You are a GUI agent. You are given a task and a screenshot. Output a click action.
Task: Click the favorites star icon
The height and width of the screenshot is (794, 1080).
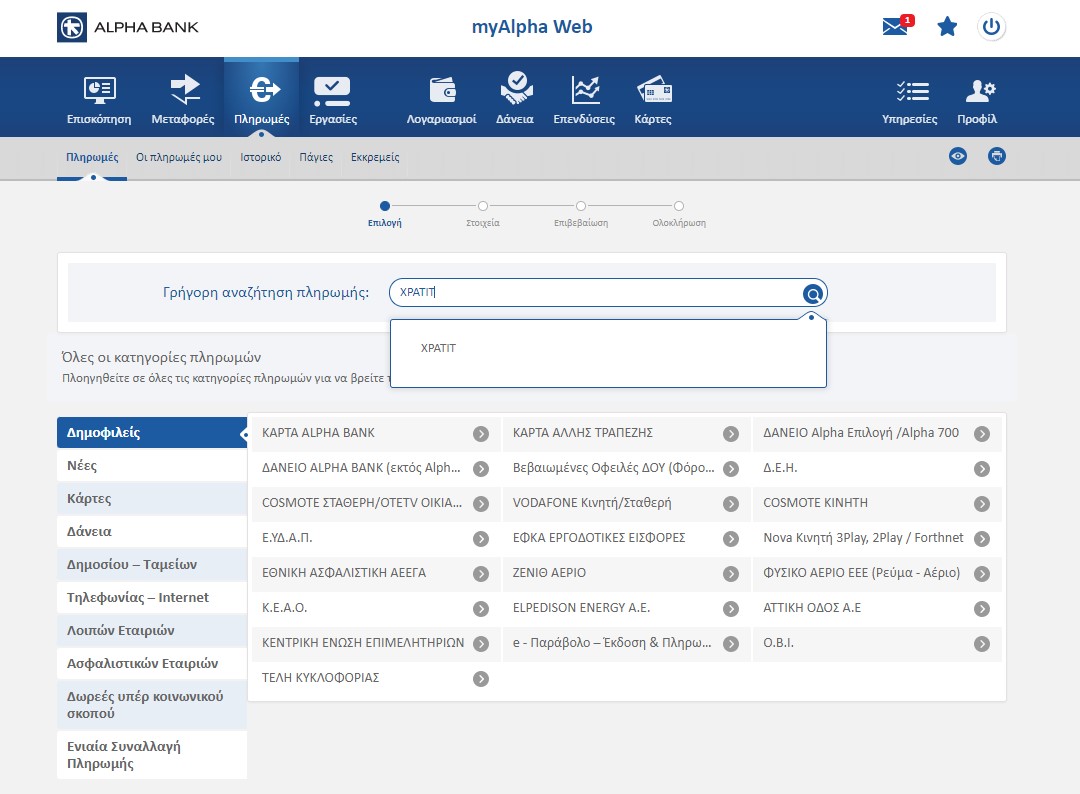(x=947, y=27)
